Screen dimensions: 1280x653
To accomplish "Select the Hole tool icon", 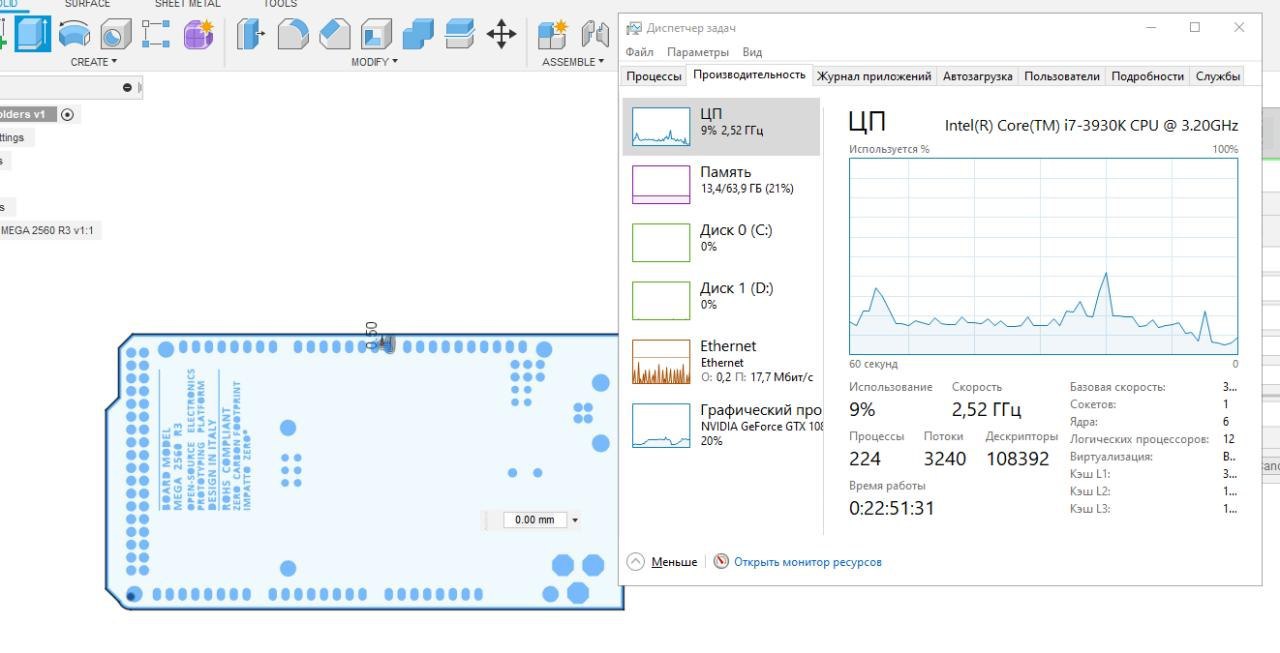I will (115, 35).
